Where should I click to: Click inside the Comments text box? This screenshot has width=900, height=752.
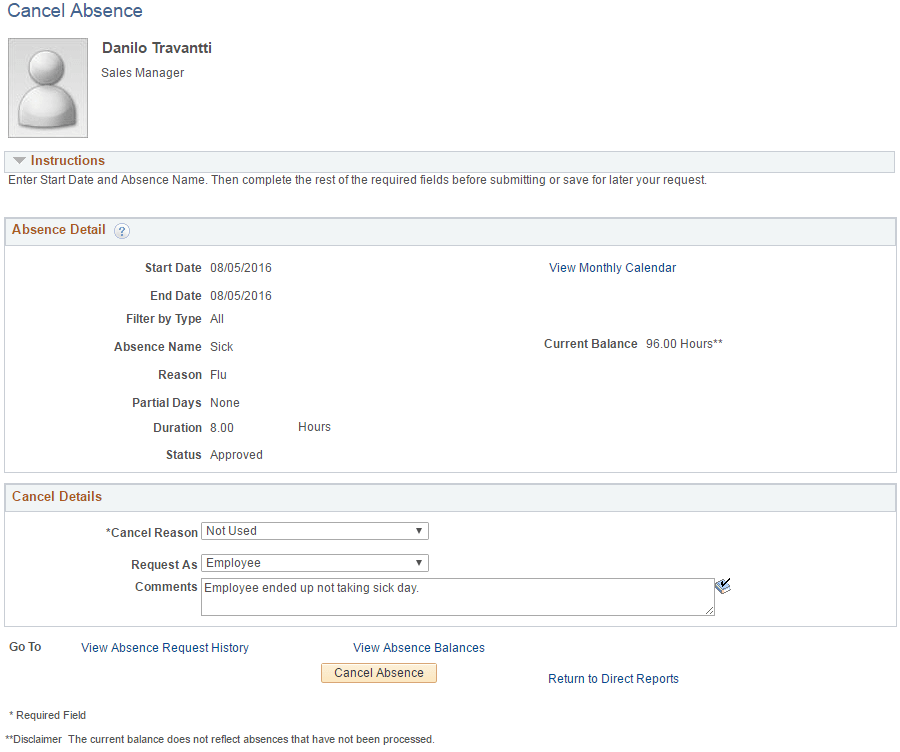(450, 590)
